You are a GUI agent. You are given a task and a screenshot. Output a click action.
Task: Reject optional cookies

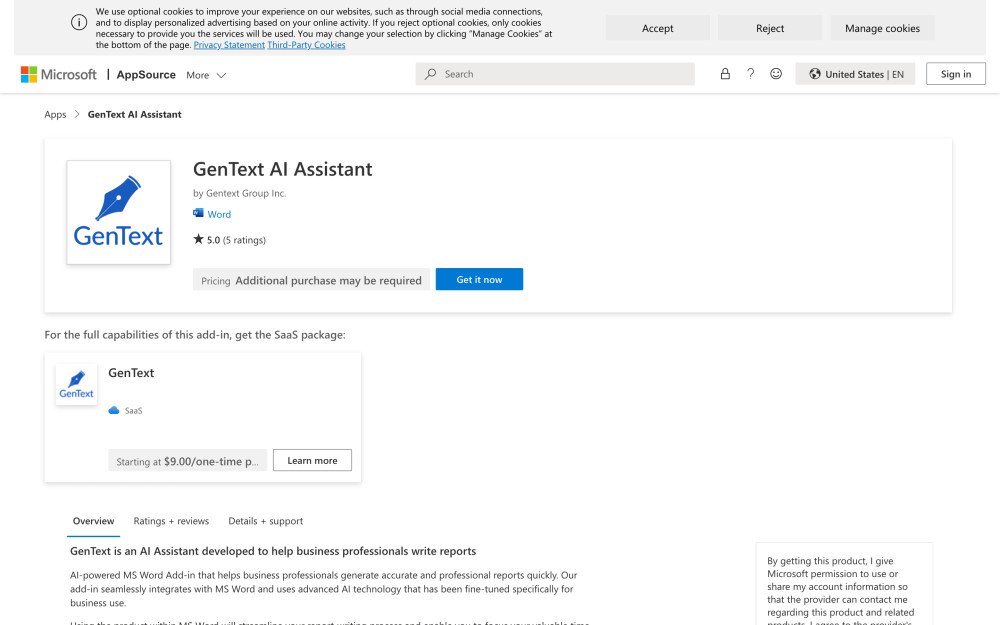pos(769,28)
